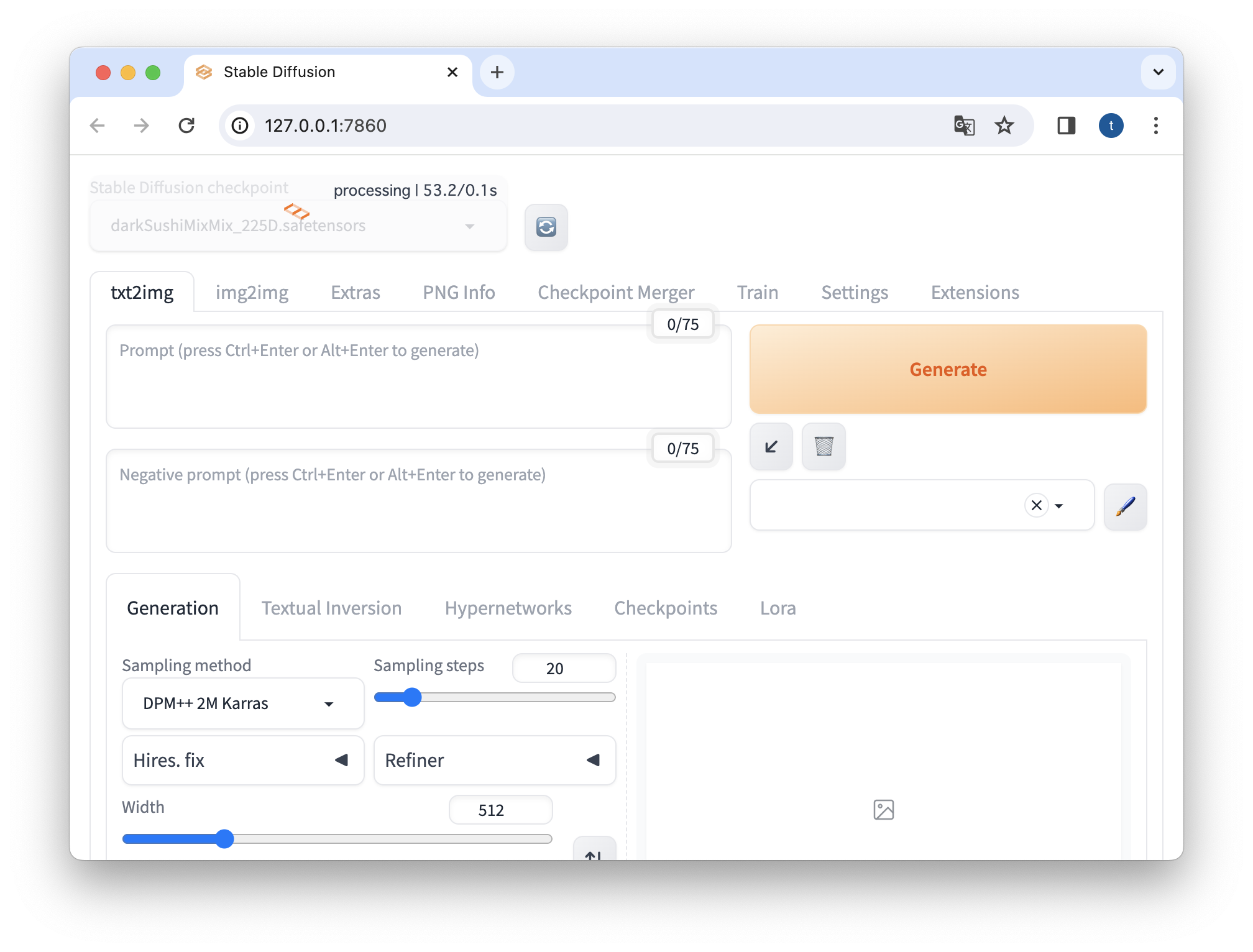Open the Google Translate page icon
The width and height of the screenshot is (1253, 952).
click(x=964, y=126)
